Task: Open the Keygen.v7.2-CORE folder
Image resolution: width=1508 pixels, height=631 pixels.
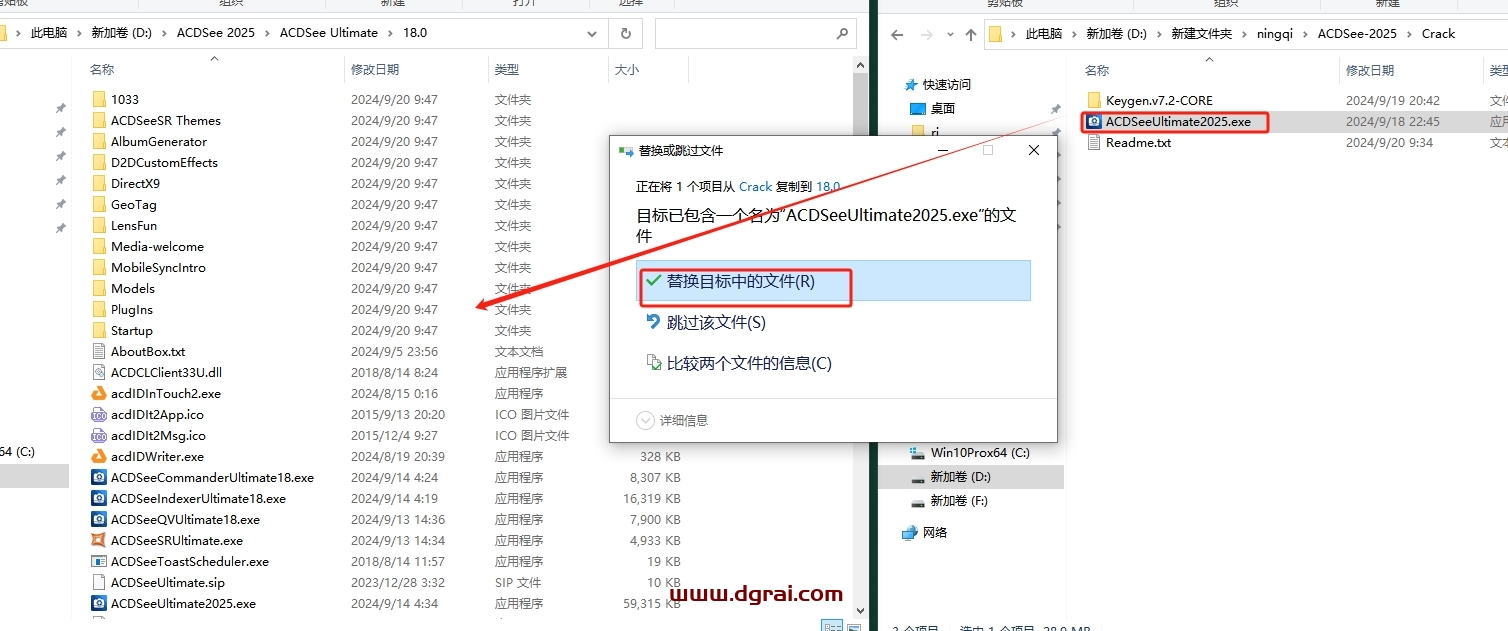Action: [x=1158, y=101]
